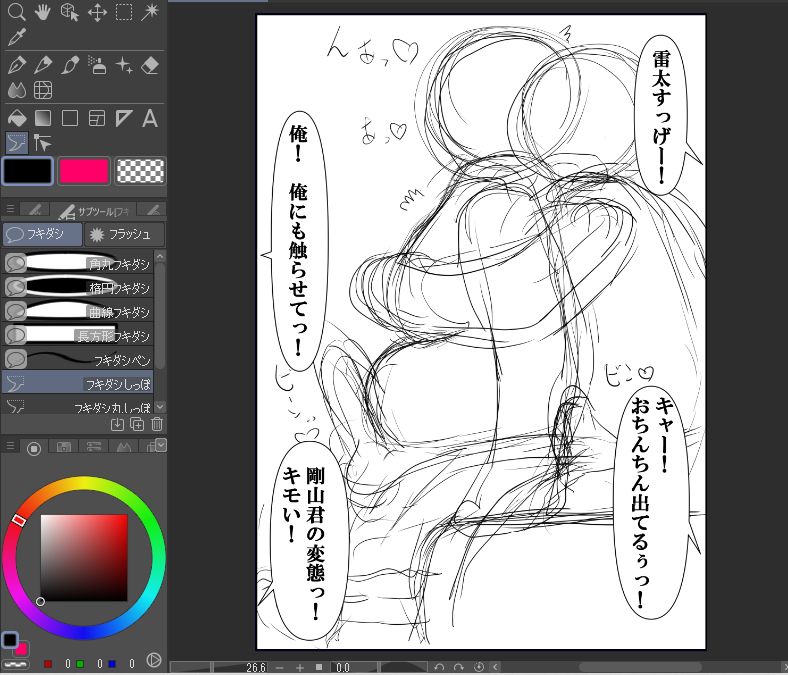
Task: Select small pink sub color box below wheel
Action: pyautogui.click(x=21, y=649)
